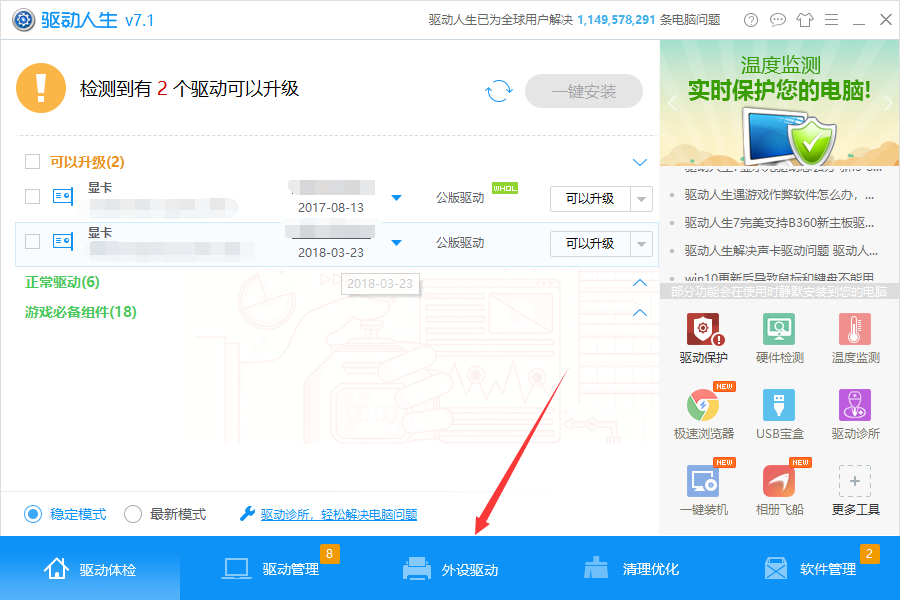Click the 一键安装 button
The width and height of the screenshot is (900, 600).
click(x=584, y=91)
